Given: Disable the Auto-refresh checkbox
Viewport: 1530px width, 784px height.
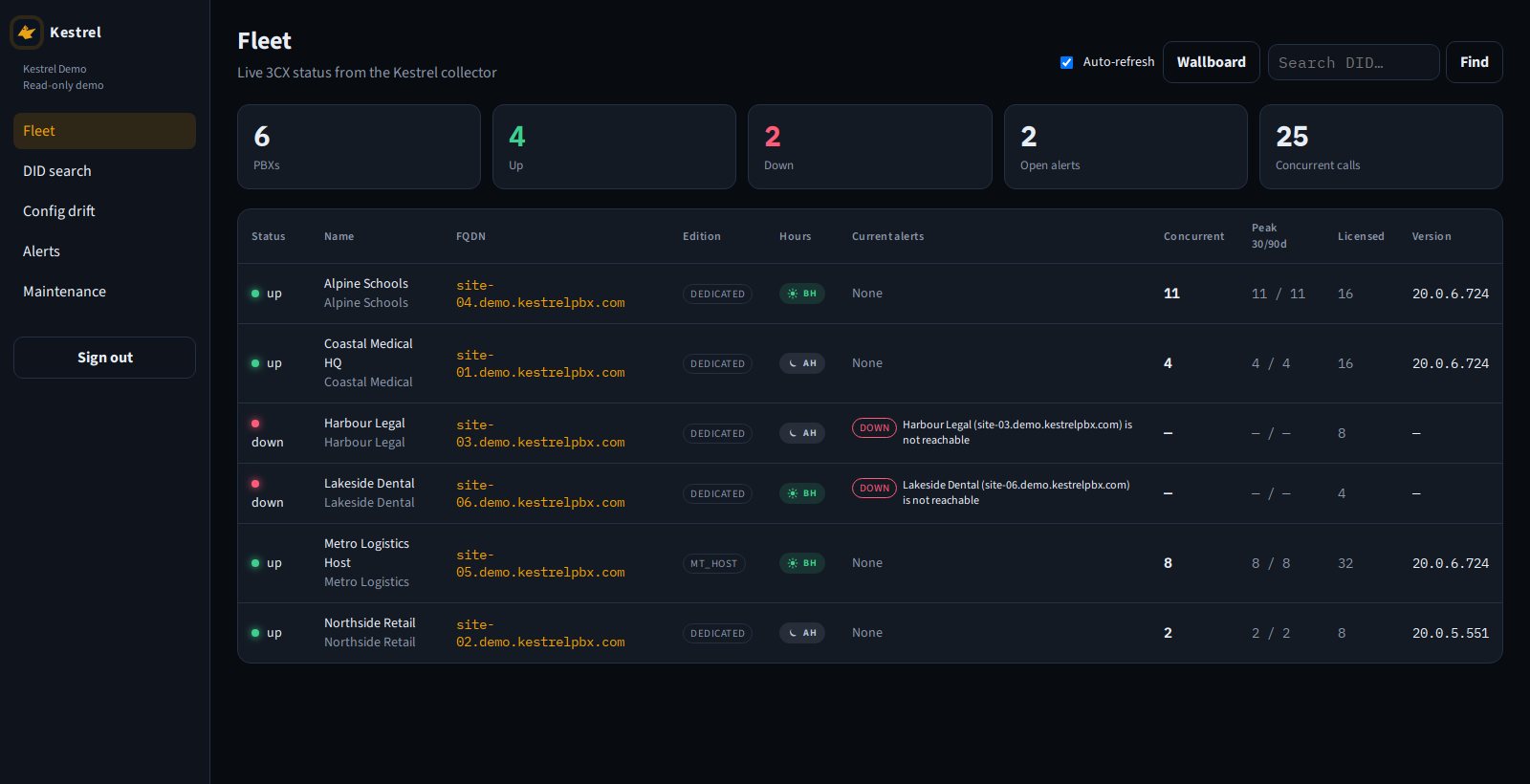Looking at the screenshot, I should 1066,62.
